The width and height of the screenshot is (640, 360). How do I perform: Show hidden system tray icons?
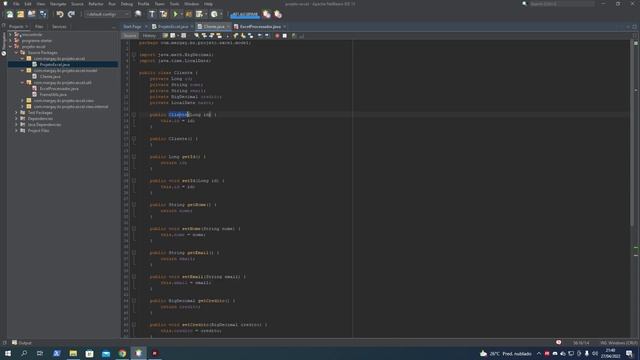click(539, 353)
